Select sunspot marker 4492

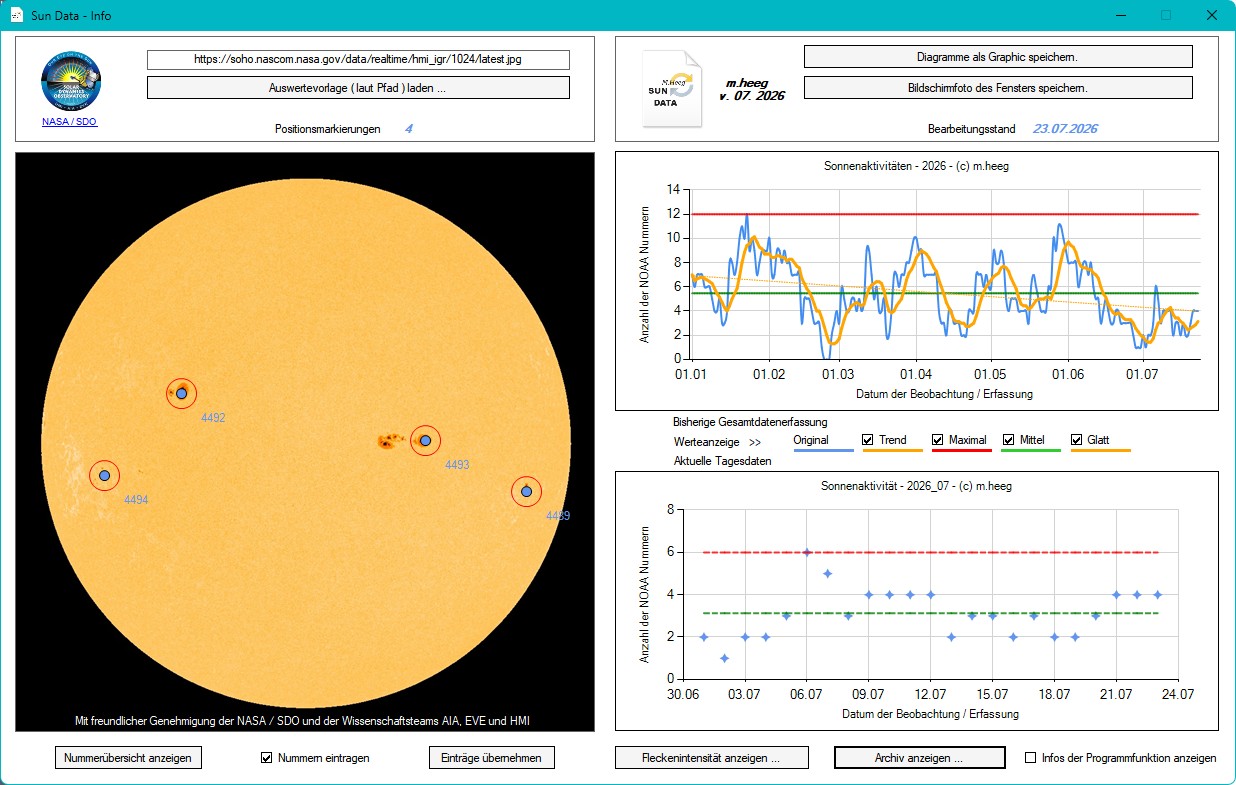(181, 393)
